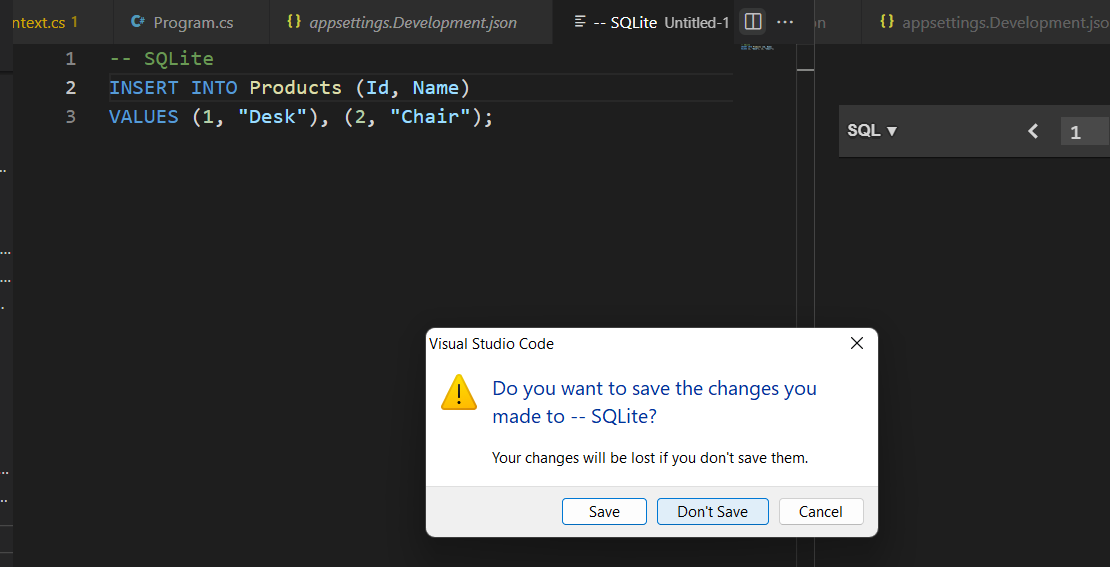
Task: Click line number 3 in the gutter
Action: click(x=70, y=117)
